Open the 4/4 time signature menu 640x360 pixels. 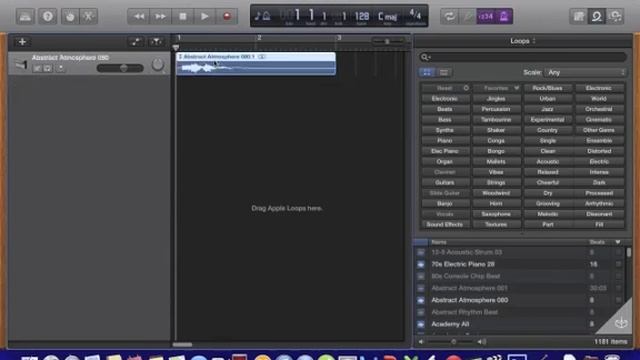(415, 16)
